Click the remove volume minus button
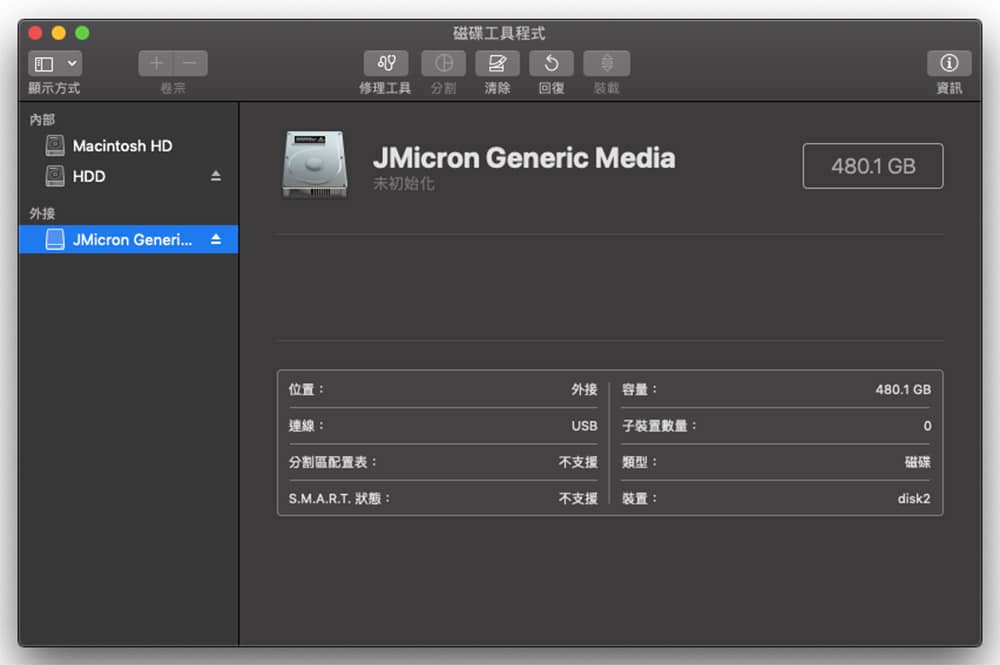 (190, 63)
